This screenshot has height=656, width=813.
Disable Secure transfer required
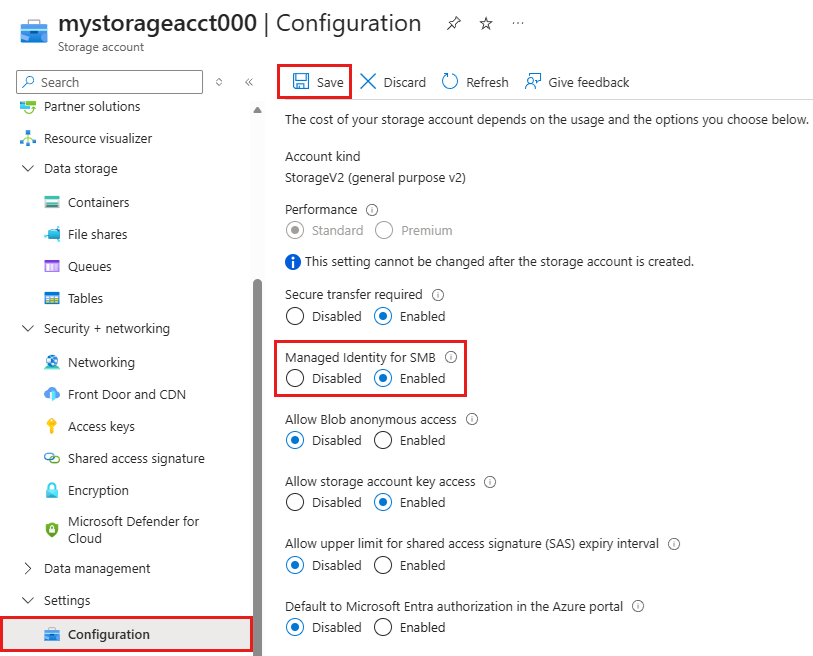click(x=295, y=316)
